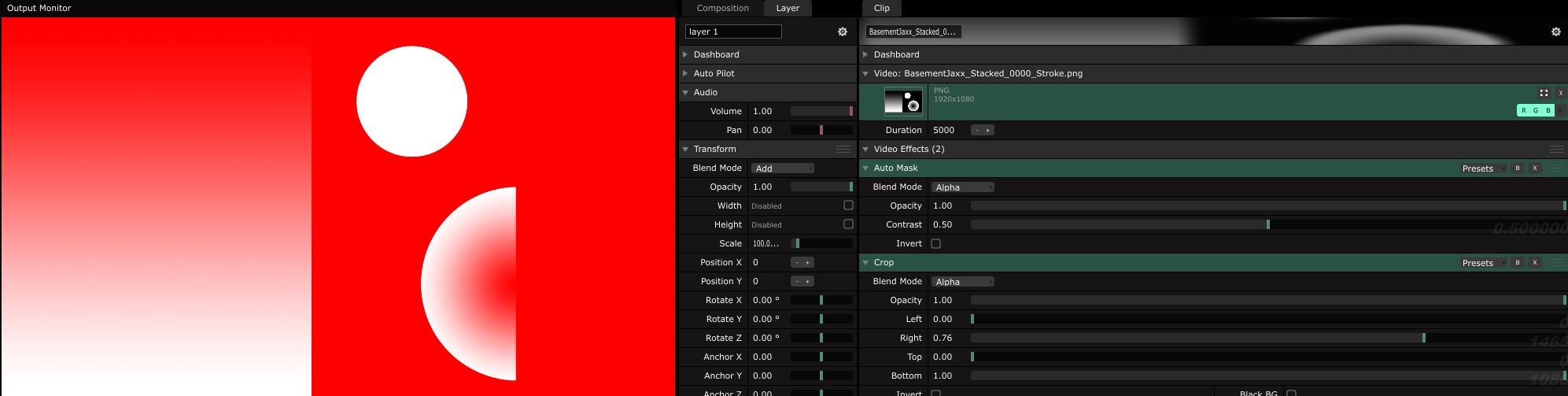Open the Auto Mask Presets dropdown
The height and width of the screenshot is (396, 1568).
[x=1482, y=168]
